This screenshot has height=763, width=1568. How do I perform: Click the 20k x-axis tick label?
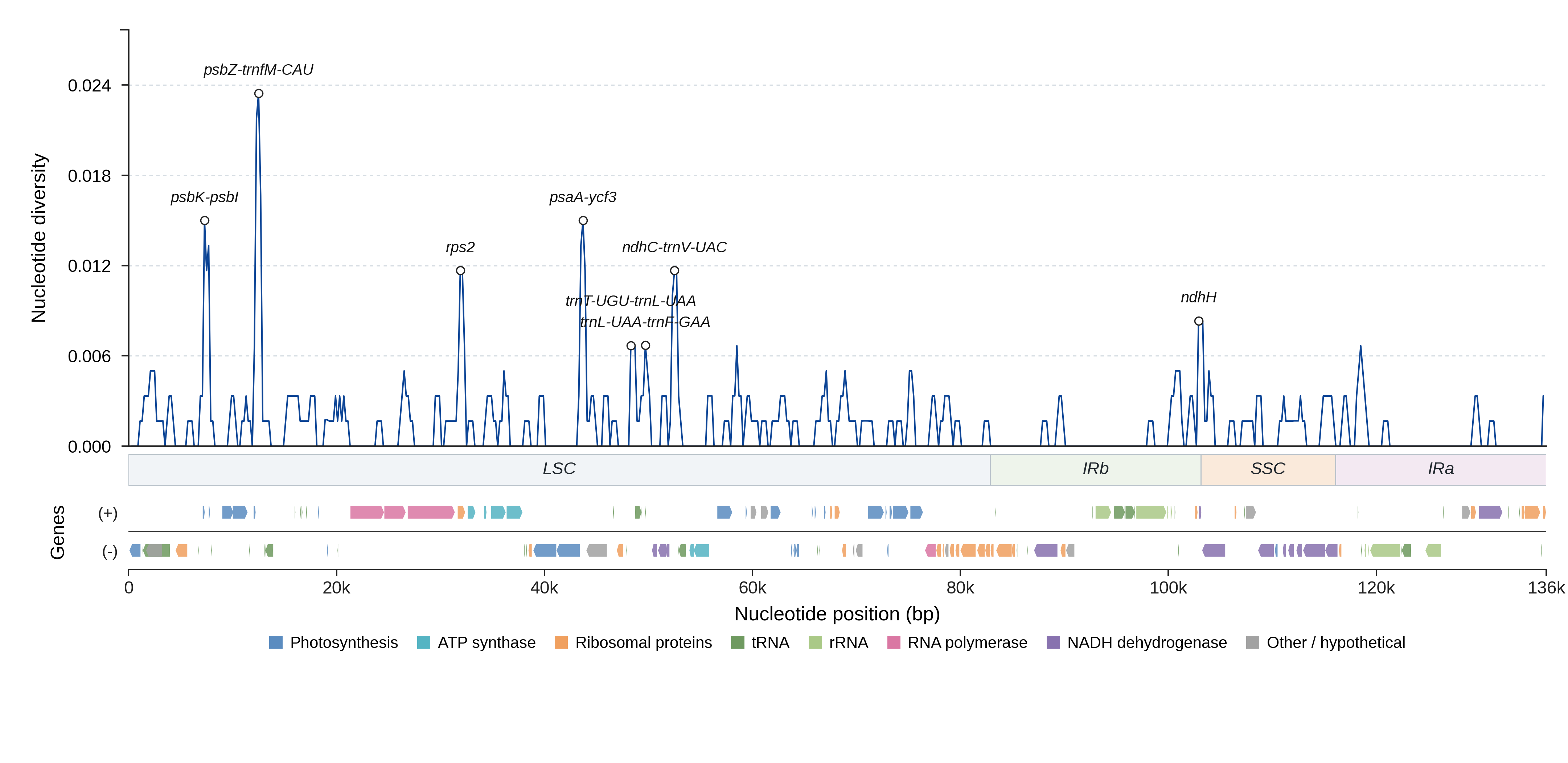[337, 588]
